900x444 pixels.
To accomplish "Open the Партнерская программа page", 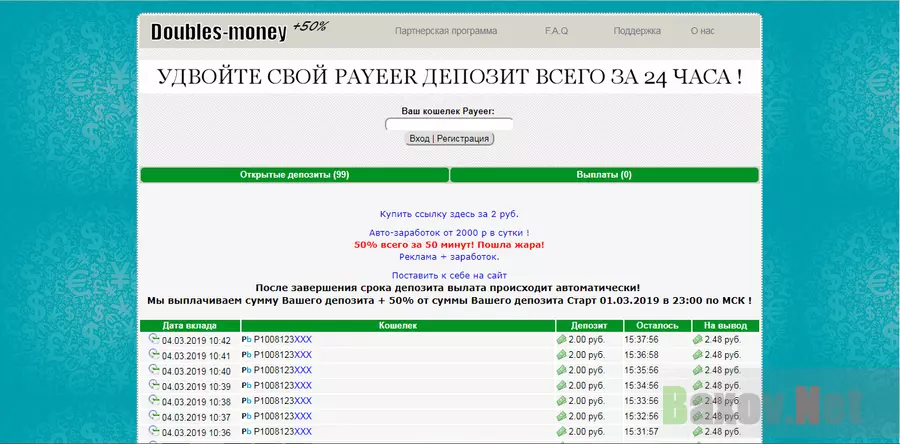I will click(446, 31).
